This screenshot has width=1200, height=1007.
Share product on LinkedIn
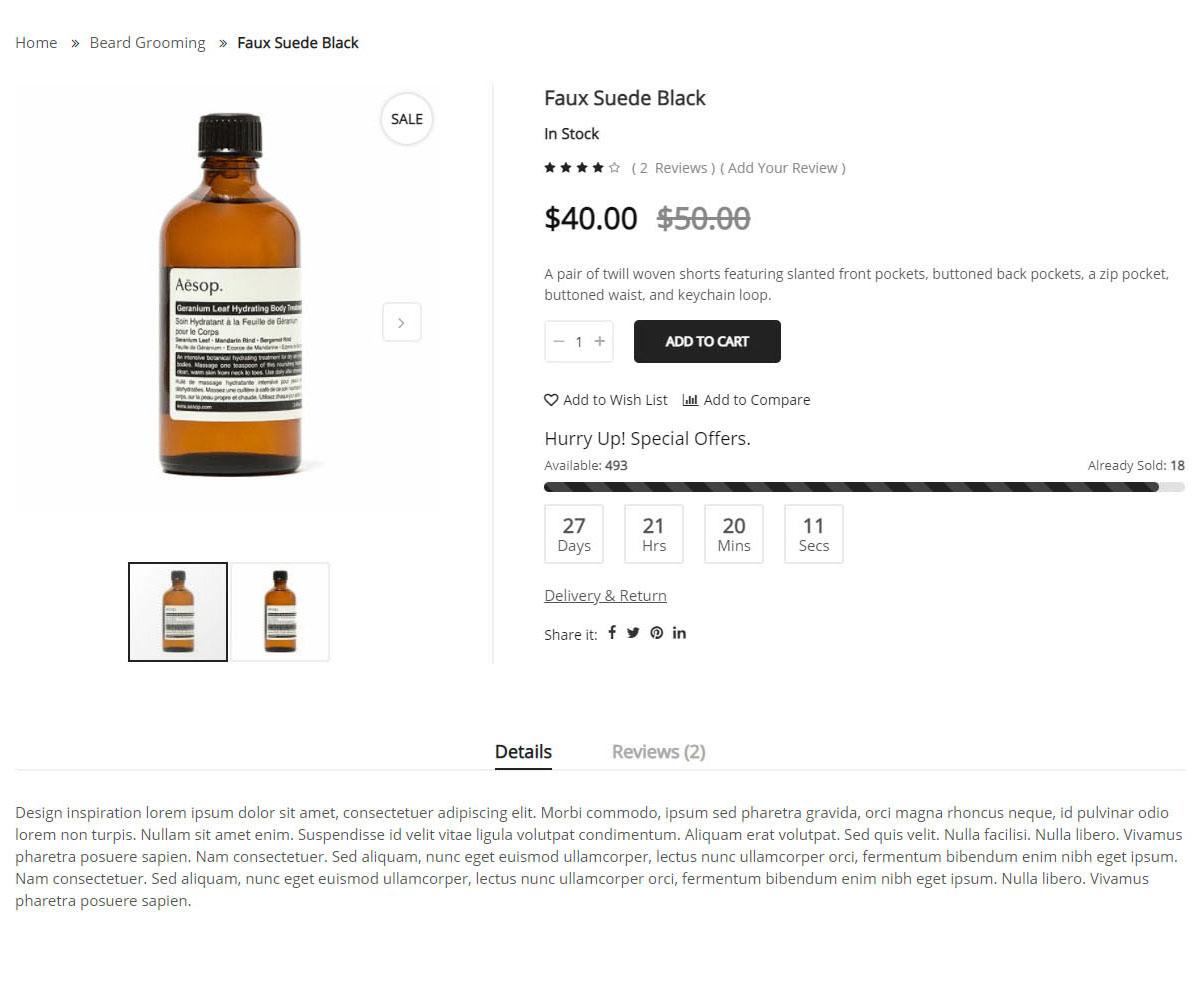point(680,633)
